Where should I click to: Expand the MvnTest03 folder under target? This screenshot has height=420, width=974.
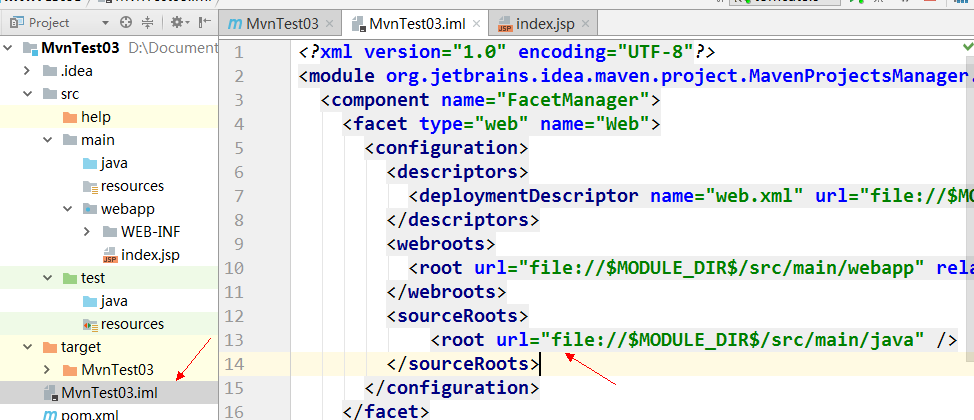pos(47,370)
